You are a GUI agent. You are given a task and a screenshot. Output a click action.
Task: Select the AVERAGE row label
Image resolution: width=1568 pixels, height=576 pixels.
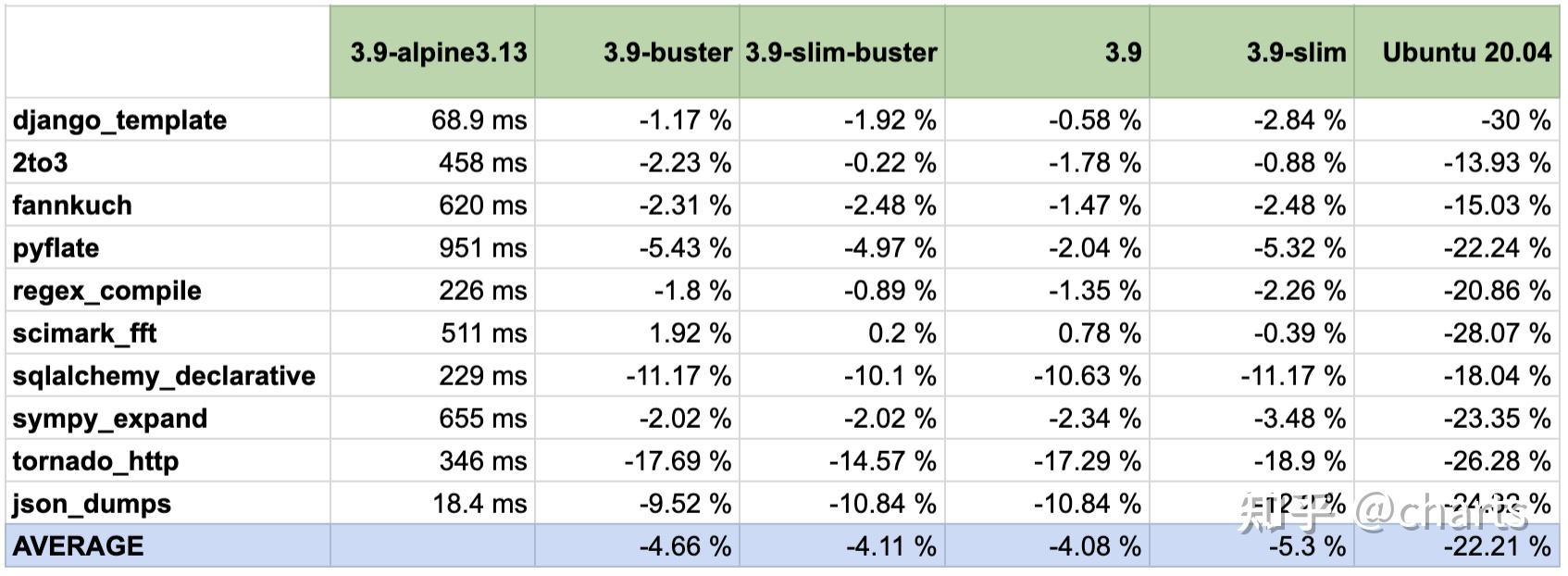click(x=79, y=546)
